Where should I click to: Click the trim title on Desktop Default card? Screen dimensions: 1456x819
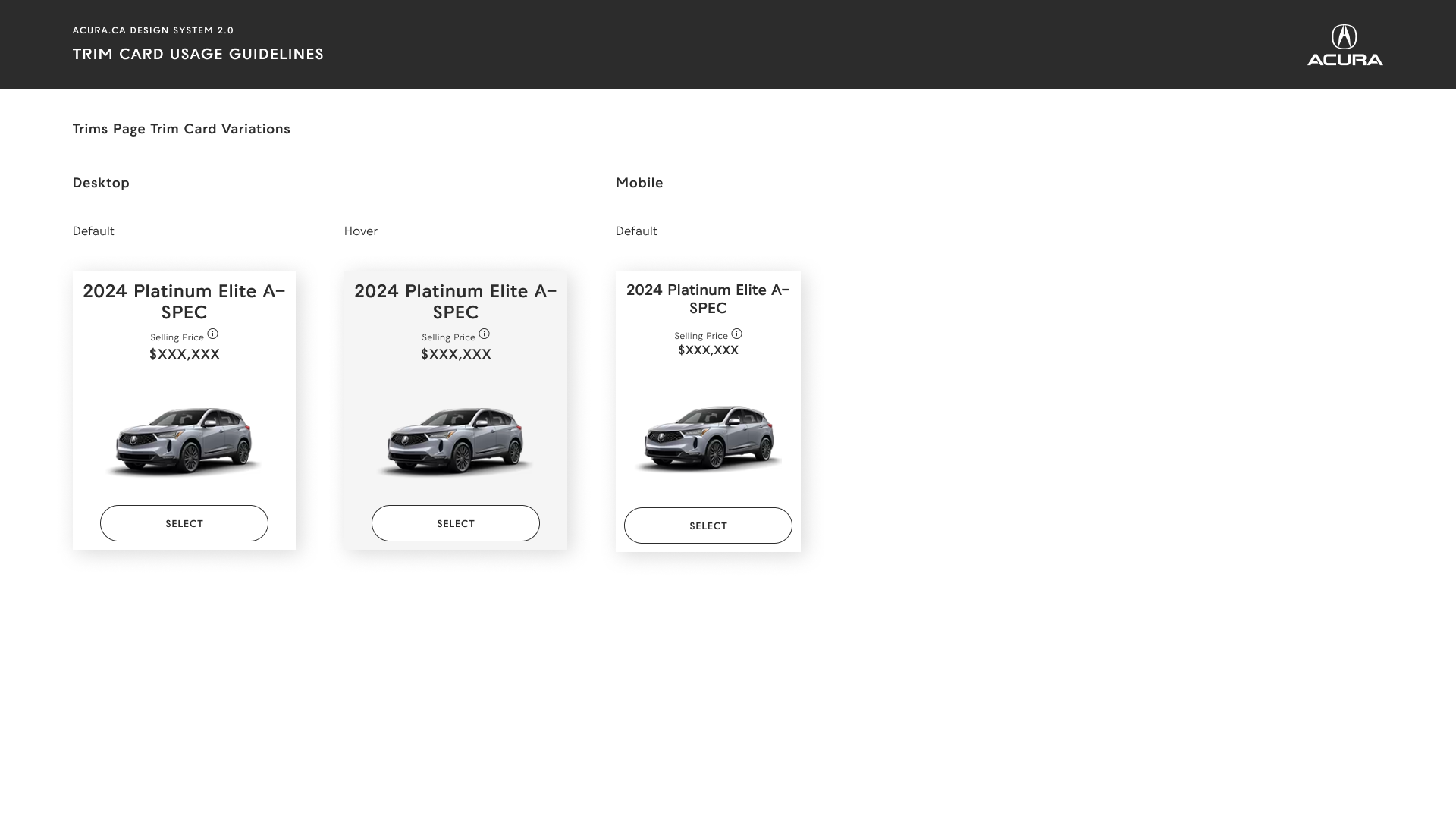click(184, 301)
